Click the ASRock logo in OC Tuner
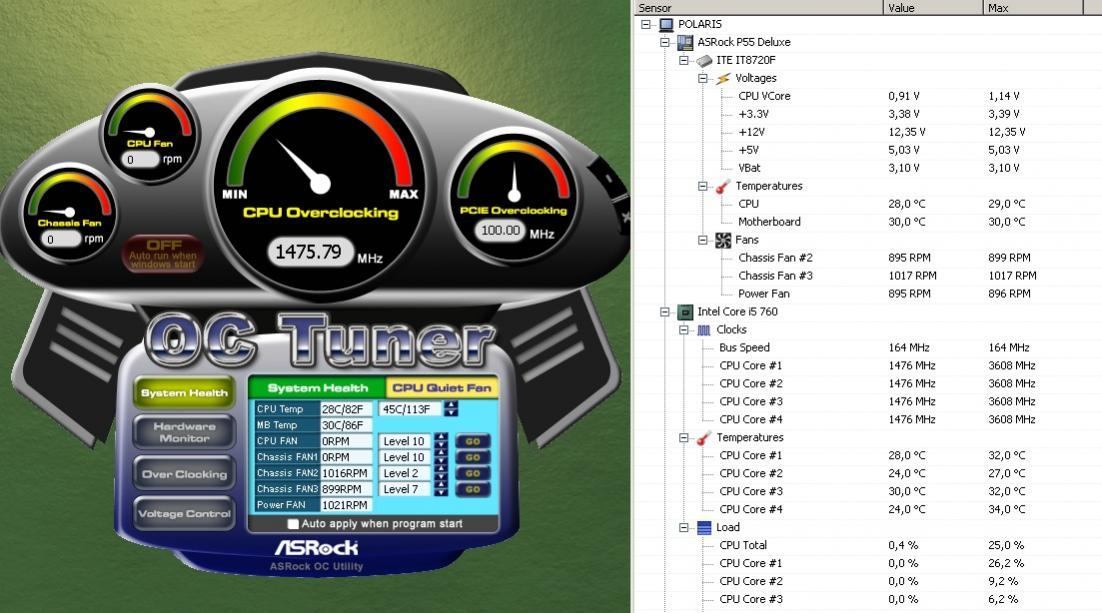The width and height of the screenshot is (1102, 613). (316, 547)
